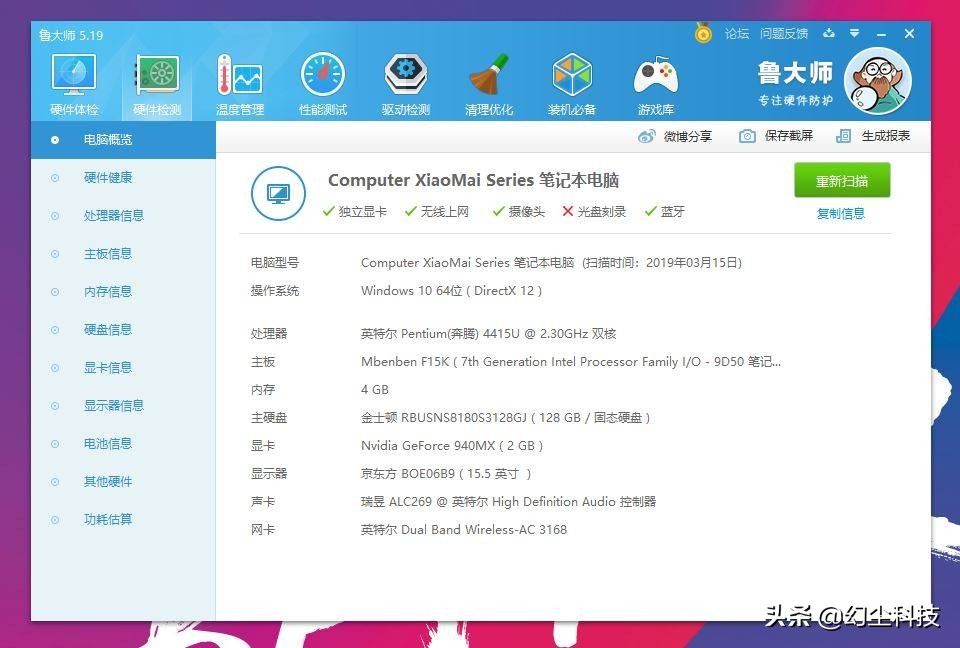Open the 驱动检测 driver detection tool
The height and width of the screenshot is (648, 960).
[405, 80]
